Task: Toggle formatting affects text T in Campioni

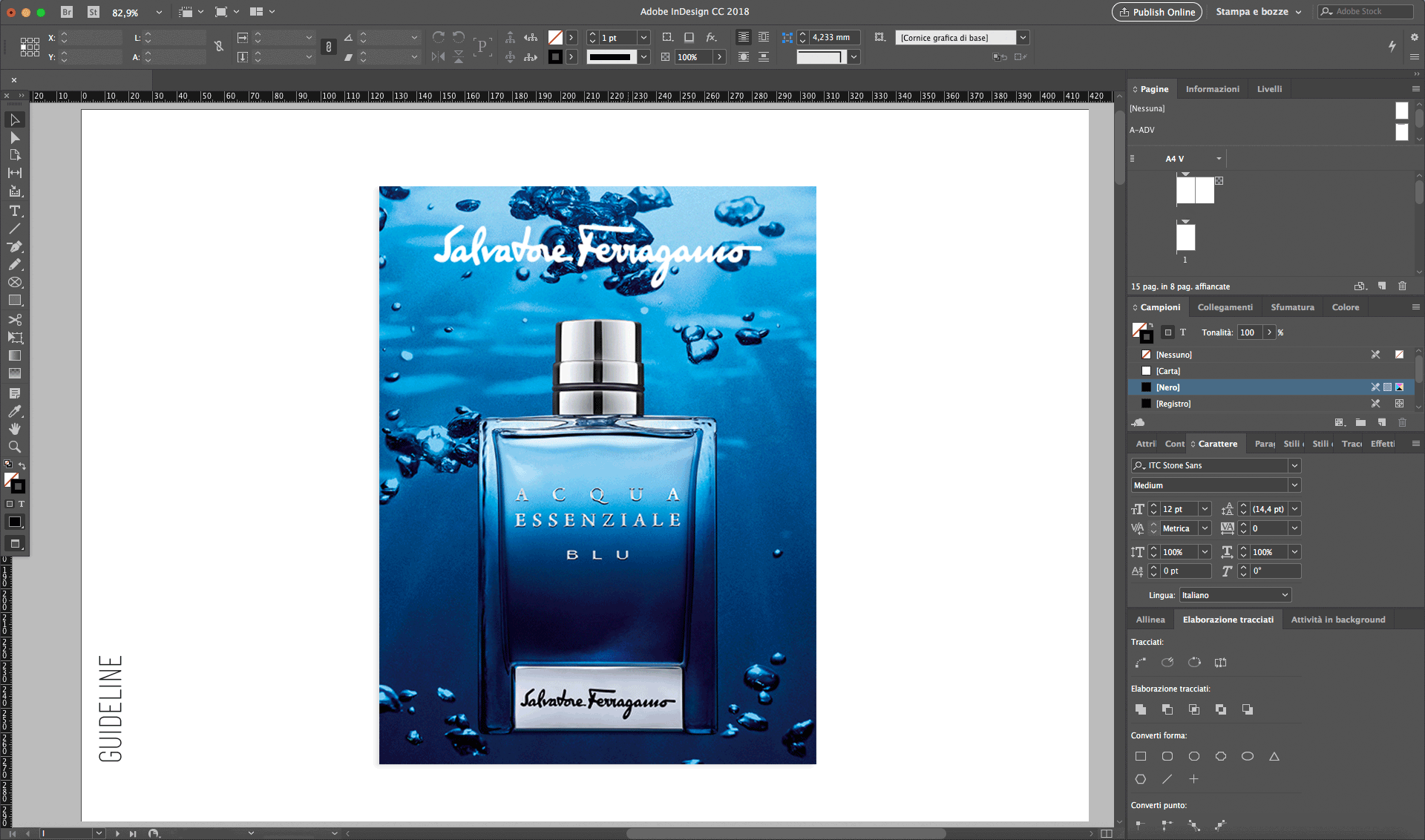Action: tap(1183, 332)
